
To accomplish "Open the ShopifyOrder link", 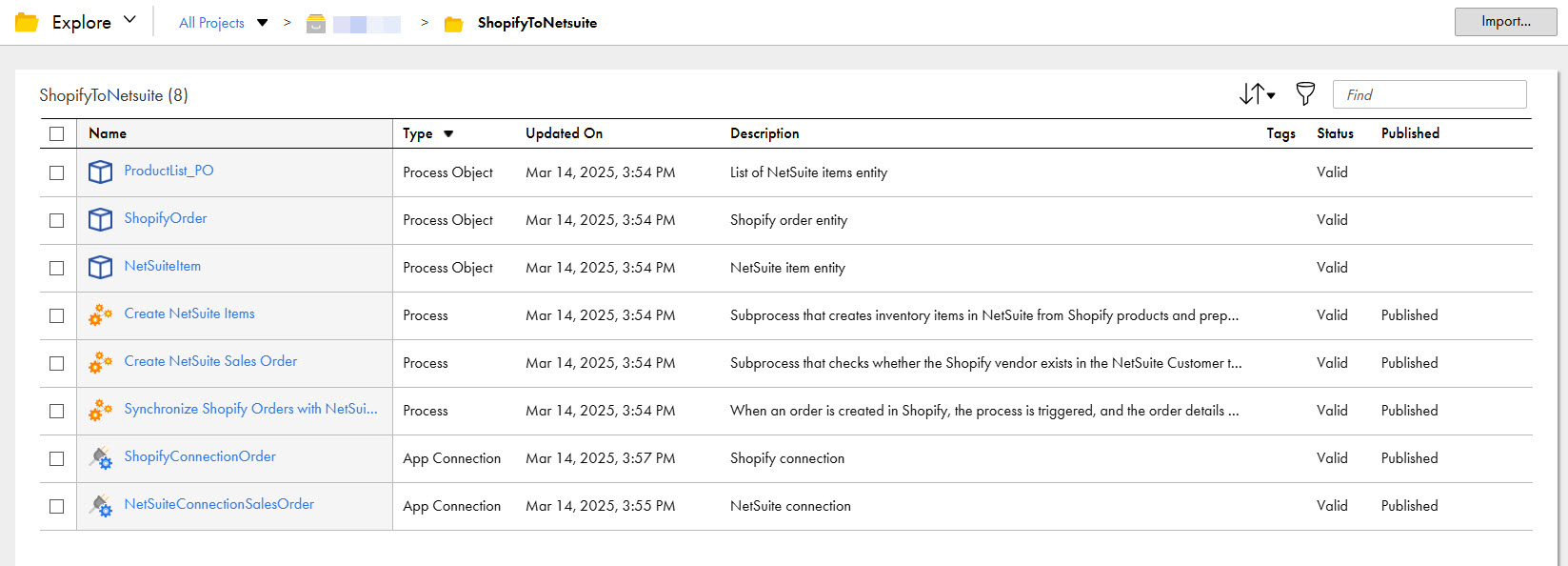I will point(166,218).
